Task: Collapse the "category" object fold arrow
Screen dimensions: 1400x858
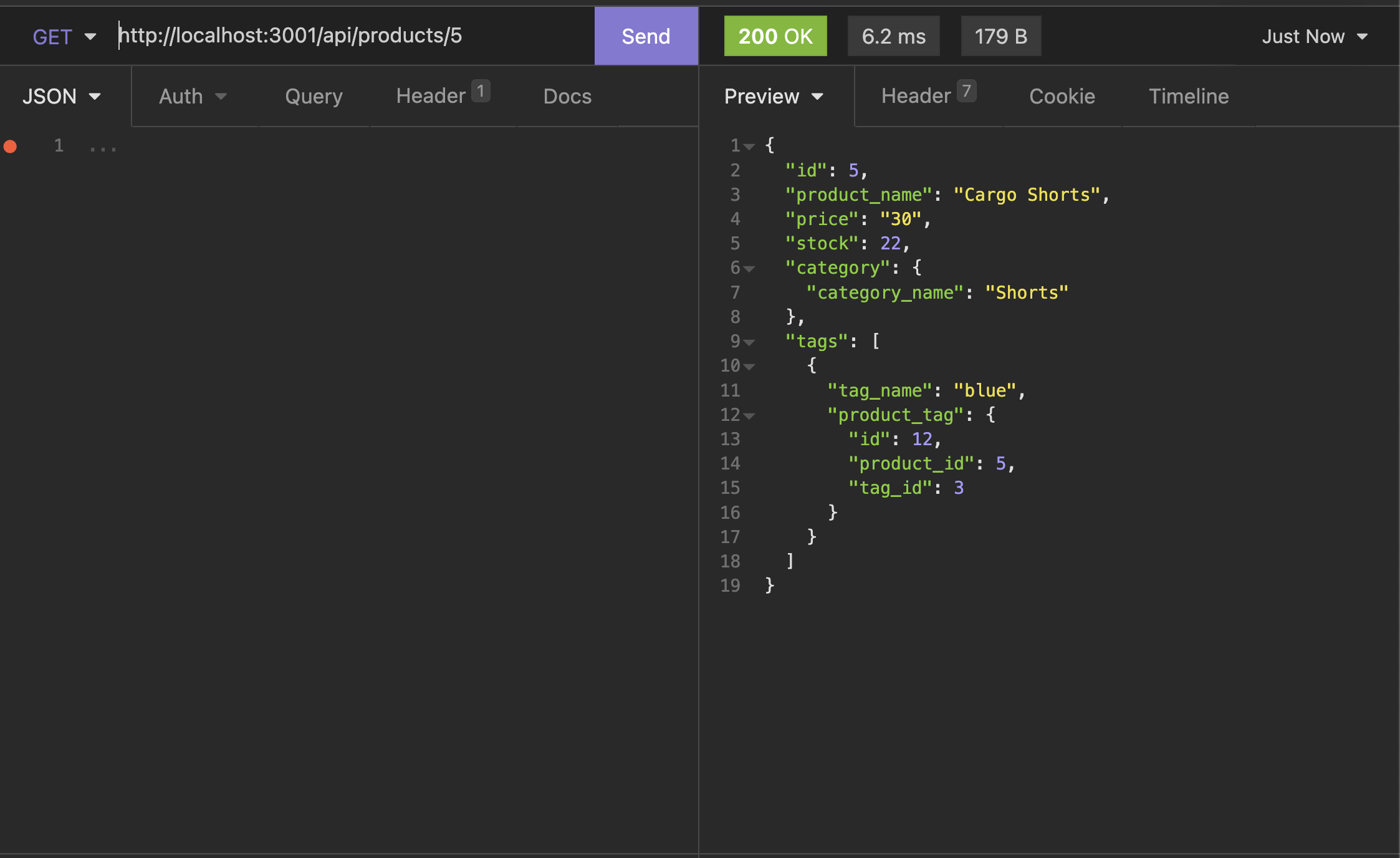Action: [750, 268]
